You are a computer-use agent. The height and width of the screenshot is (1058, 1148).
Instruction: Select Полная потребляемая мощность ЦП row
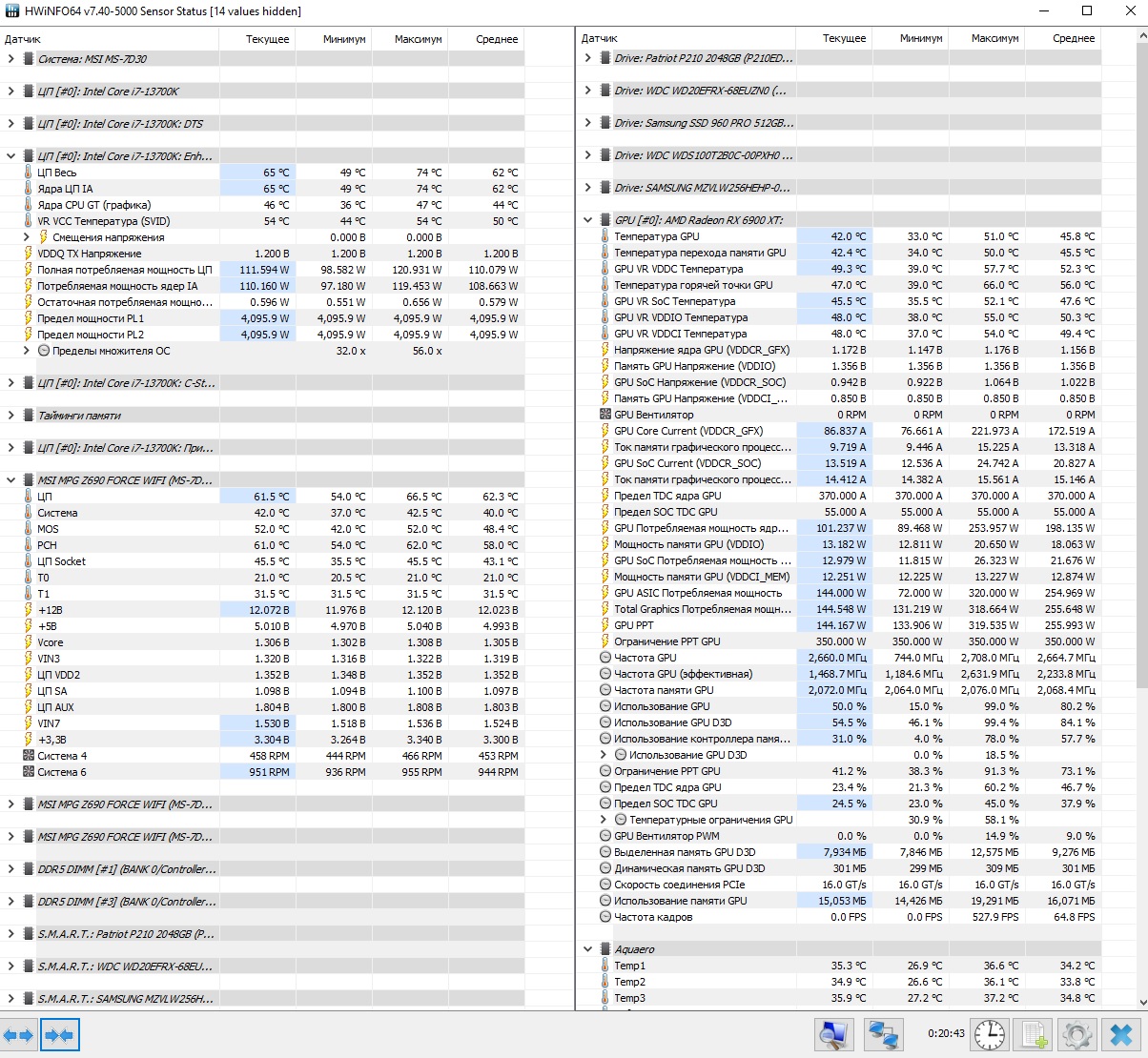point(262,270)
